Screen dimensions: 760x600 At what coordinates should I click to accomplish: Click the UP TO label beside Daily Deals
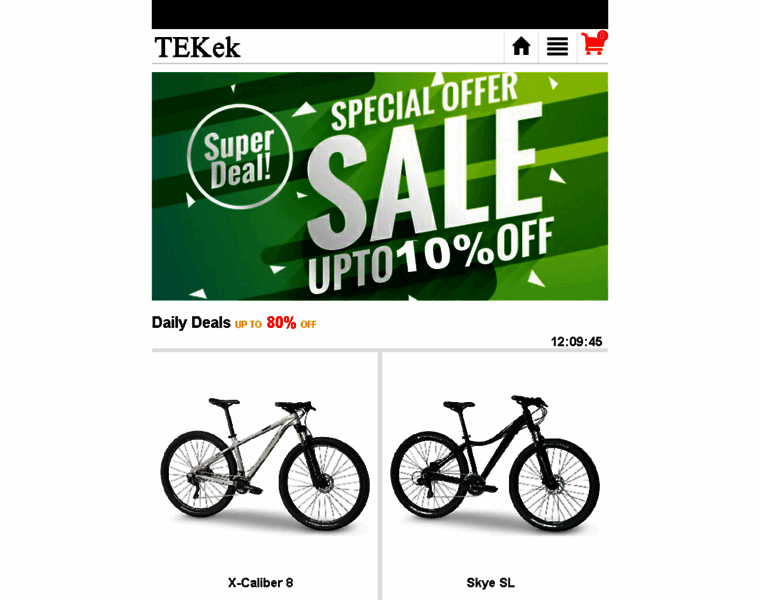(248, 325)
